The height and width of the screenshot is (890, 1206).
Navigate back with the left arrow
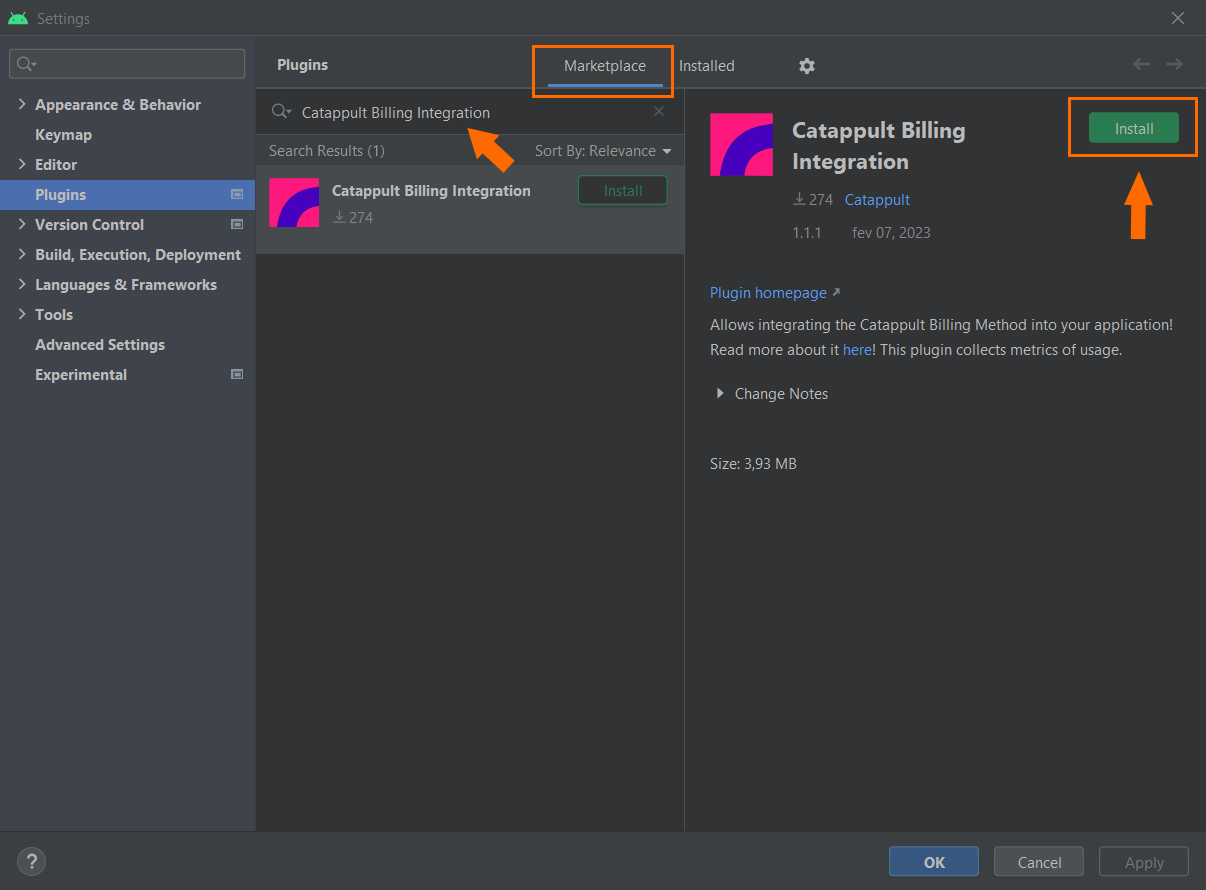point(1141,64)
